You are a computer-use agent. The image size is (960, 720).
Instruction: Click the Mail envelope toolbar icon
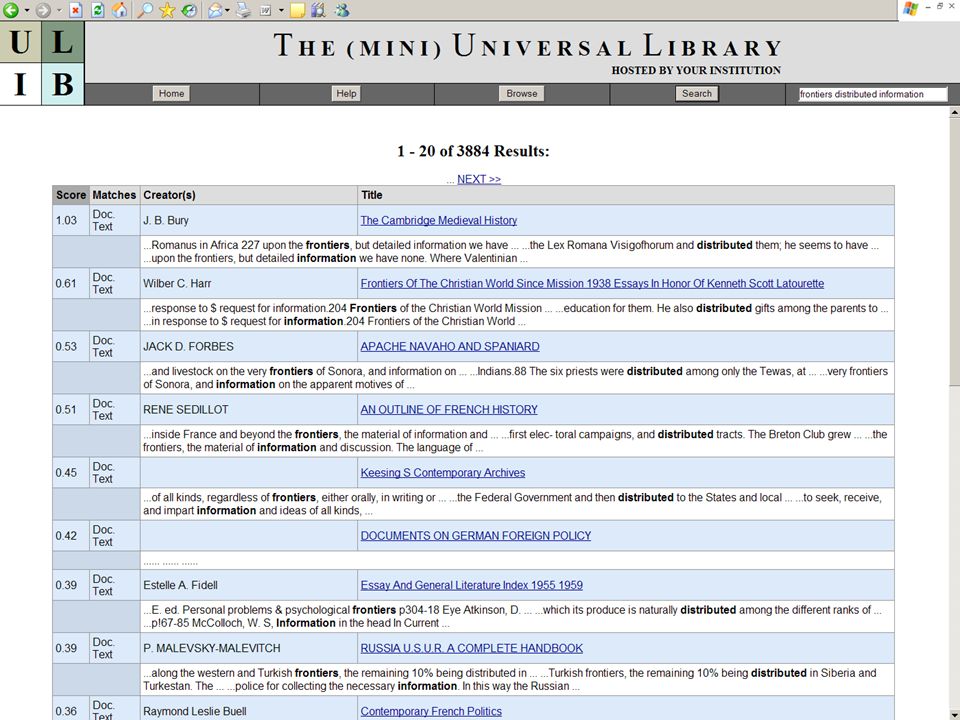(214, 9)
